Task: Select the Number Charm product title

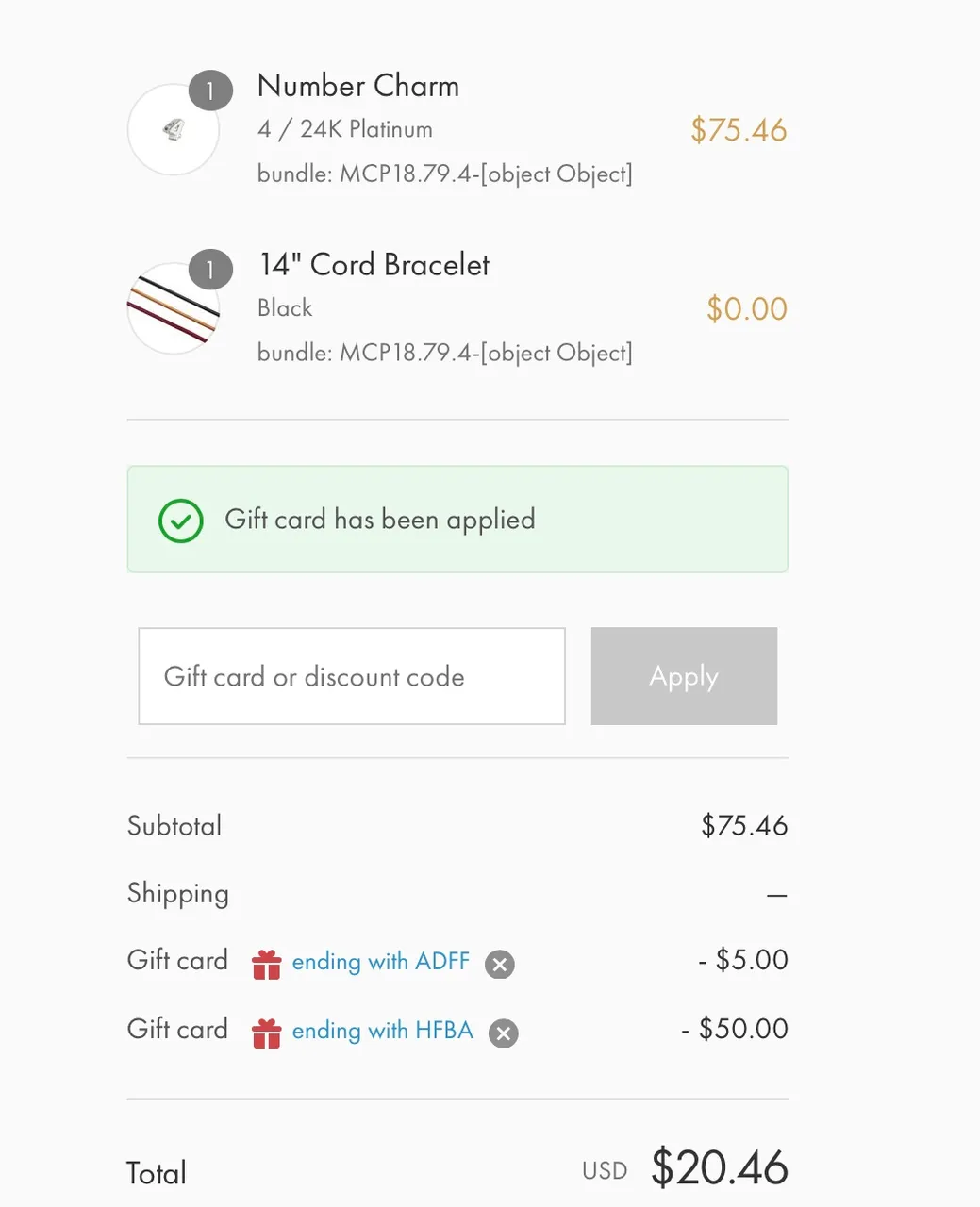Action: tap(358, 86)
